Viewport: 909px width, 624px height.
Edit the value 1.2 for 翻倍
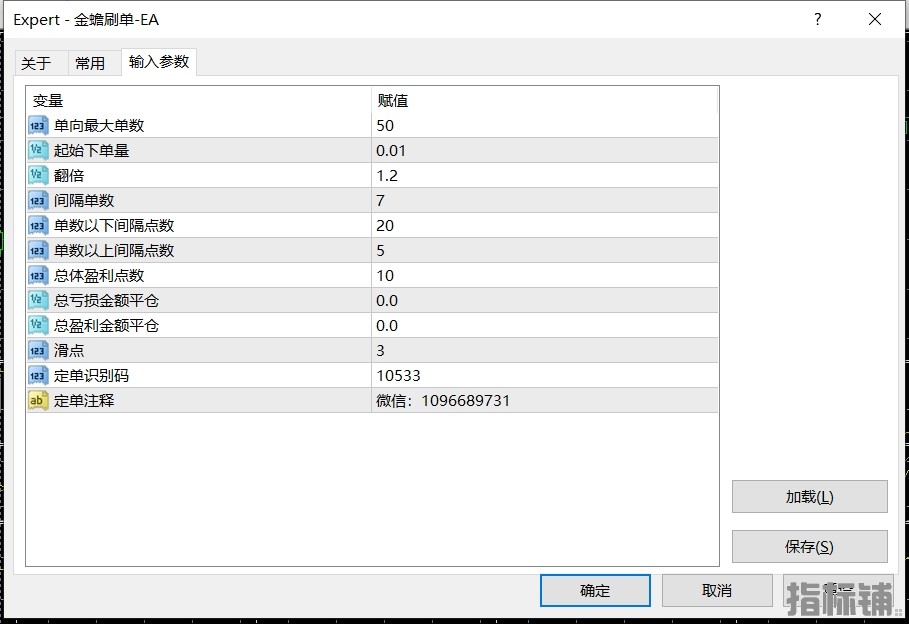click(x=544, y=175)
